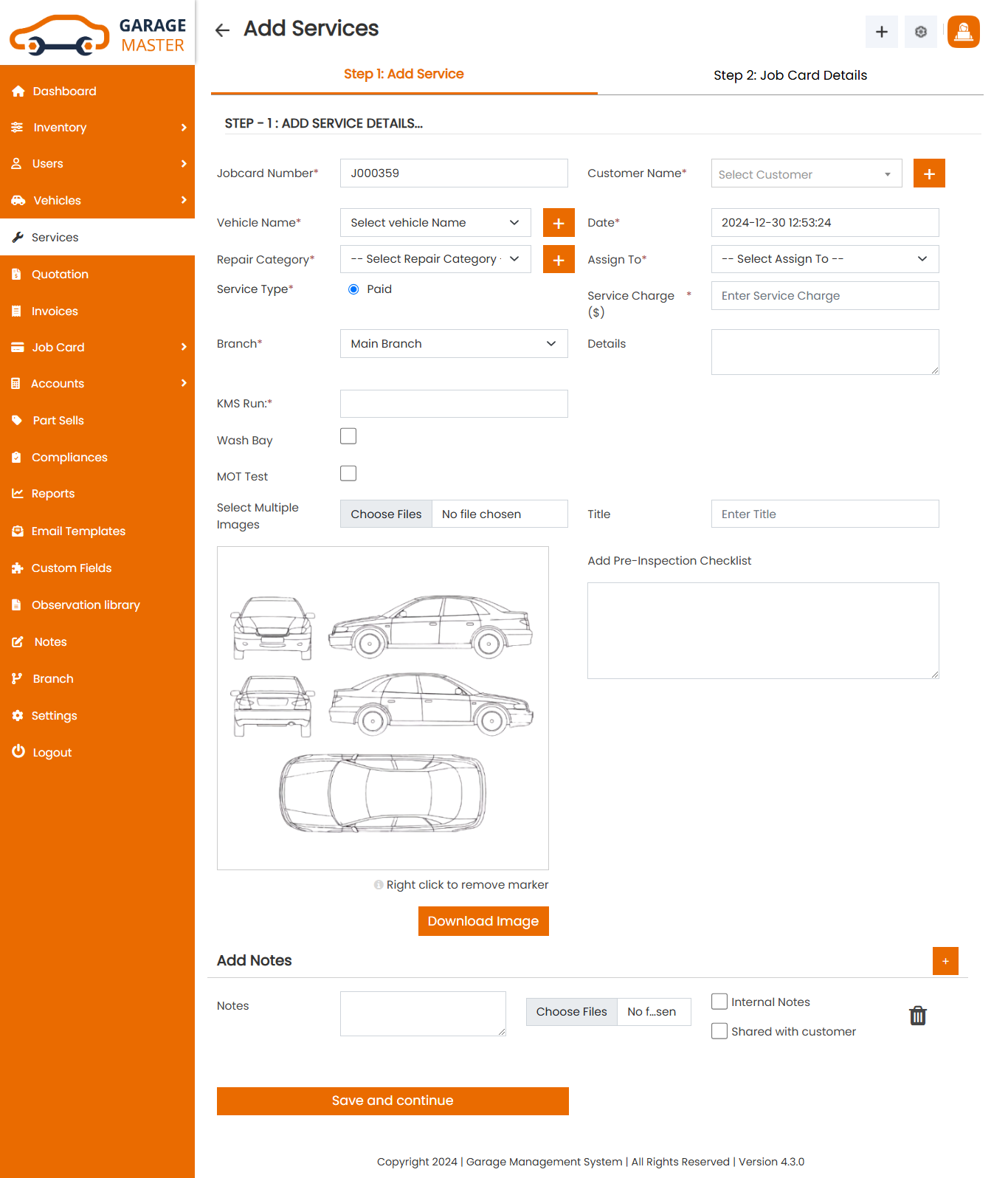The height and width of the screenshot is (1178, 1008).
Task: Click the Download Image button
Action: (483, 921)
